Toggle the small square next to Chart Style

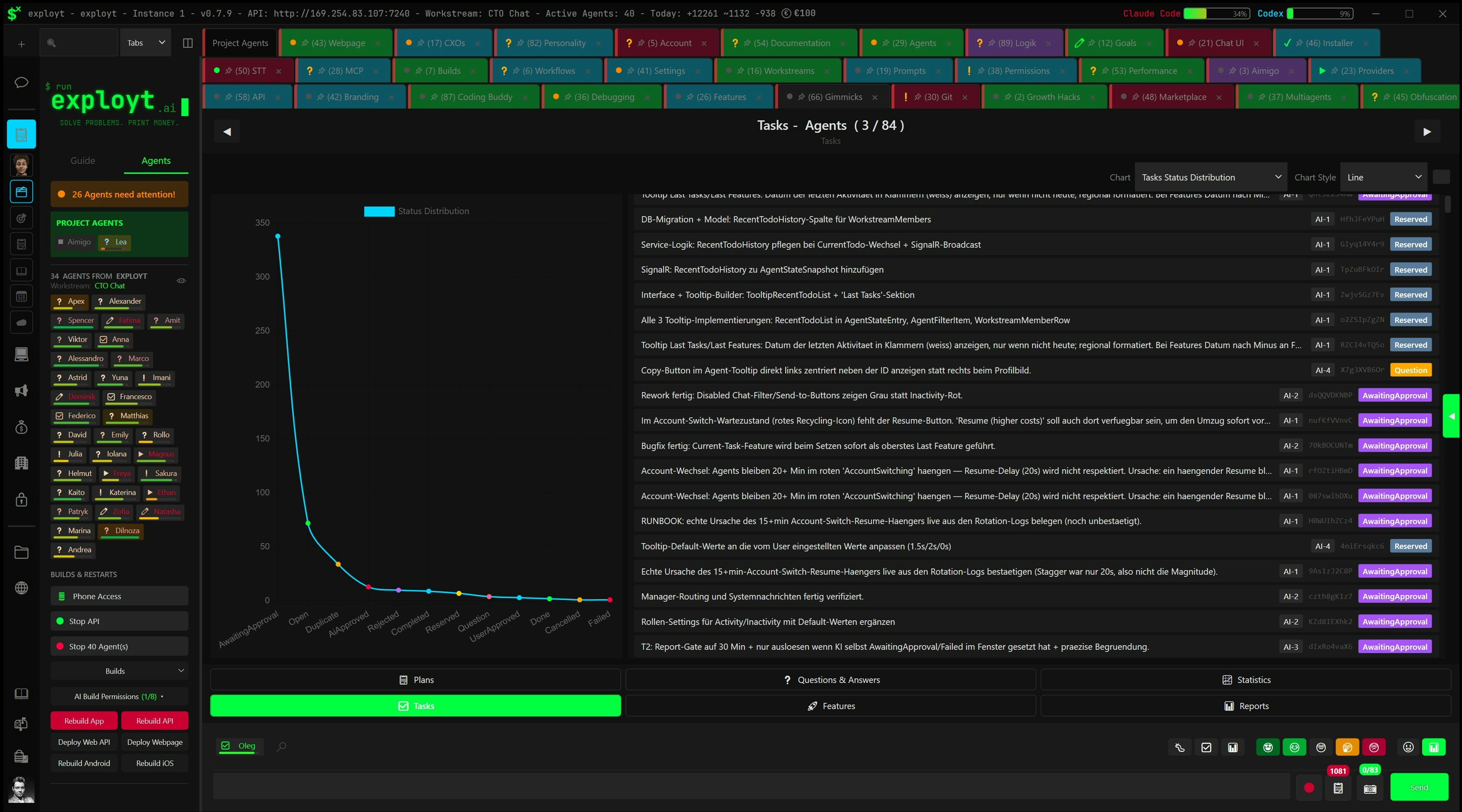[1441, 177]
